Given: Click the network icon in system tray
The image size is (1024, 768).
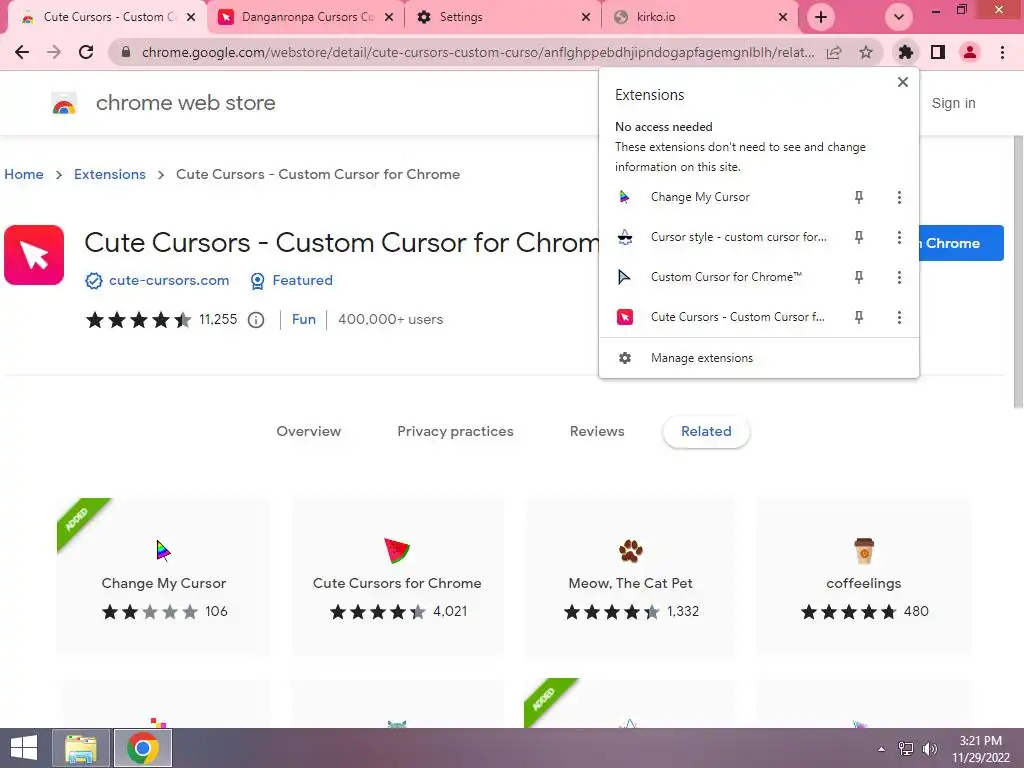Looking at the screenshot, I should click(906, 749).
